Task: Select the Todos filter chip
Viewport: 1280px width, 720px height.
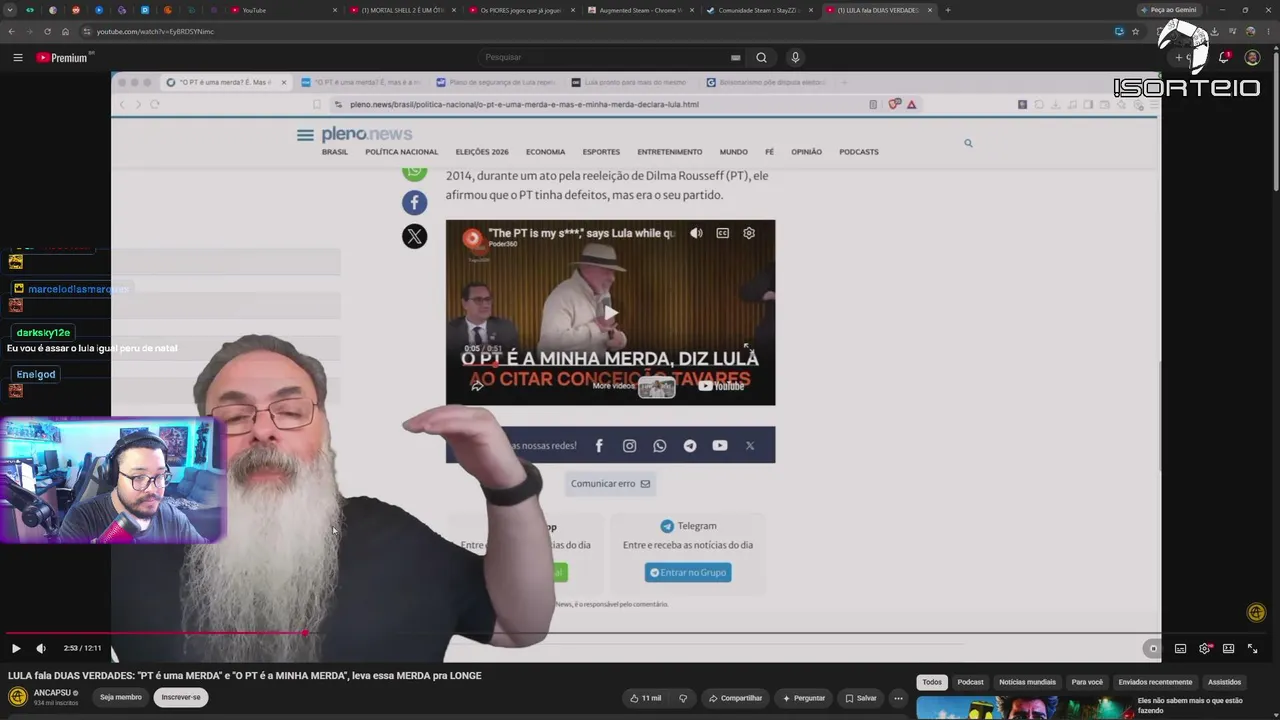Action: point(932,682)
